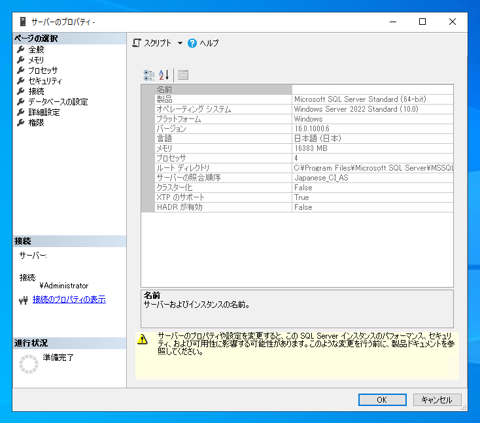Select version value 16.0.1000.6
This screenshot has height=423, width=480.
pyautogui.click(x=312, y=129)
